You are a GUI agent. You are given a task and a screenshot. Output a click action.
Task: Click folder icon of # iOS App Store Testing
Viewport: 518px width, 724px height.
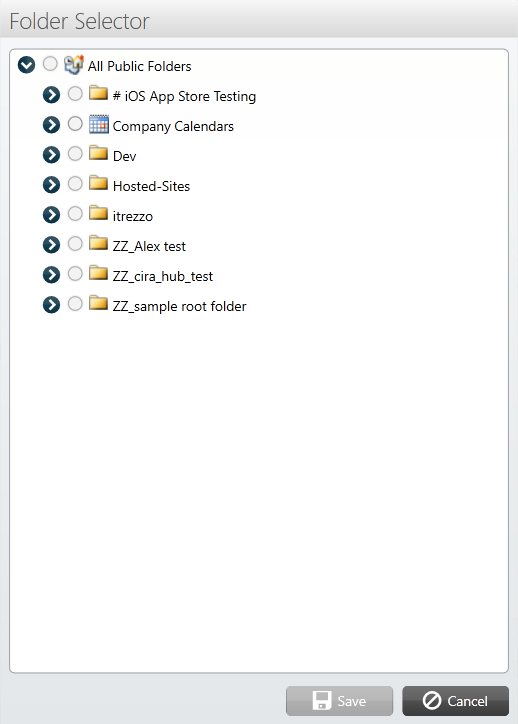click(x=98, y=93)
